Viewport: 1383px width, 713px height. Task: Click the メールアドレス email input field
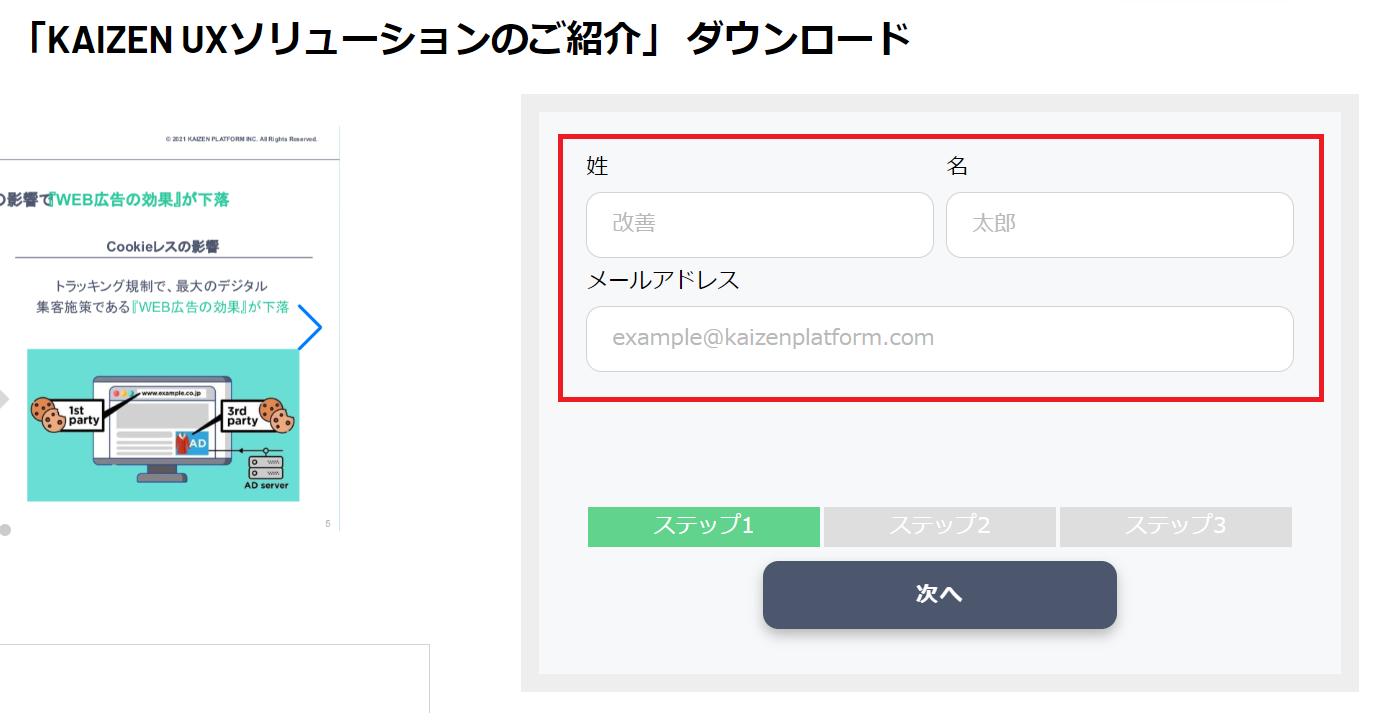pyautogui.click(x=939, y=339)
